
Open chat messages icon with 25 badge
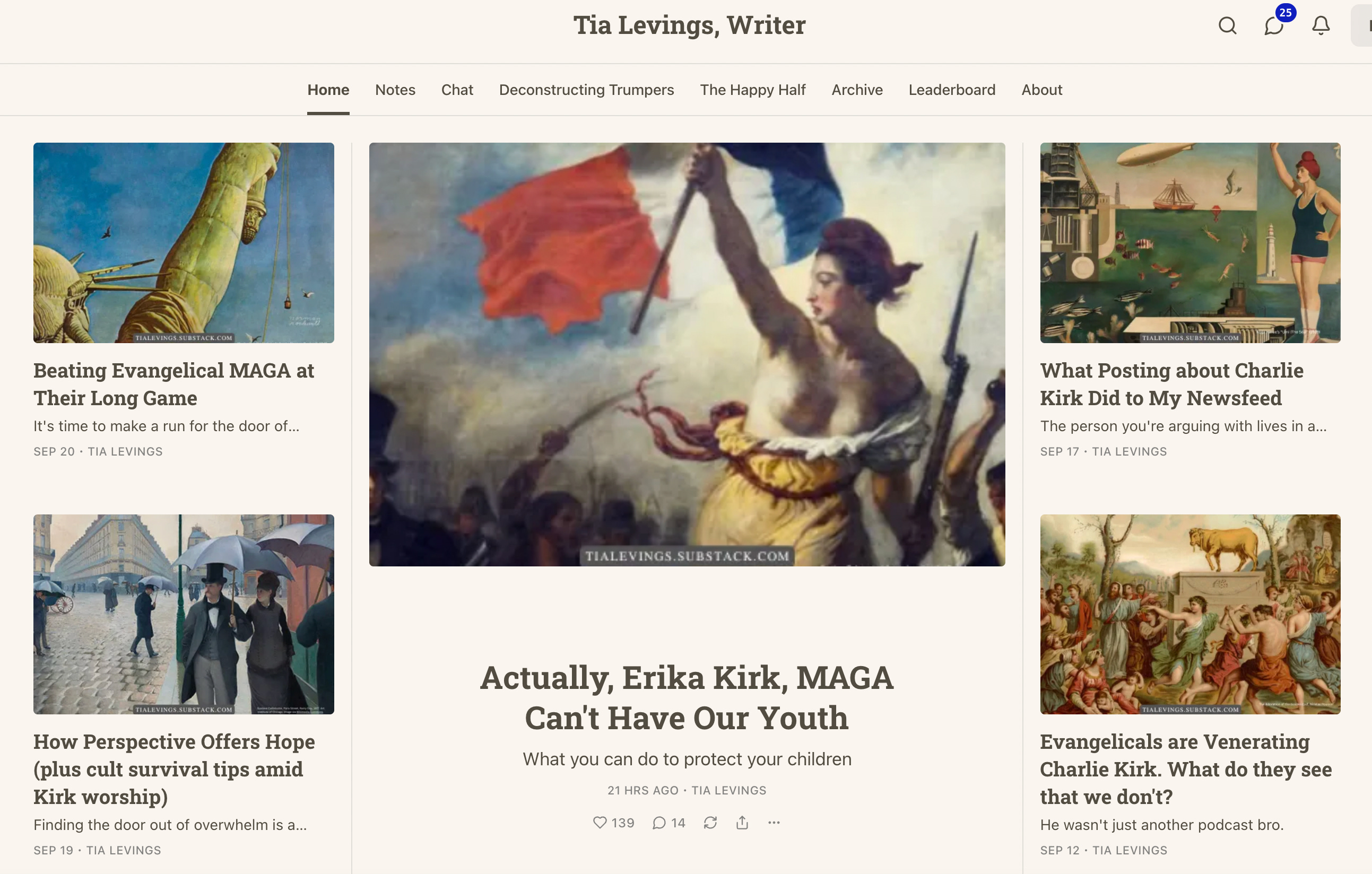click(x=1274, y=25)
